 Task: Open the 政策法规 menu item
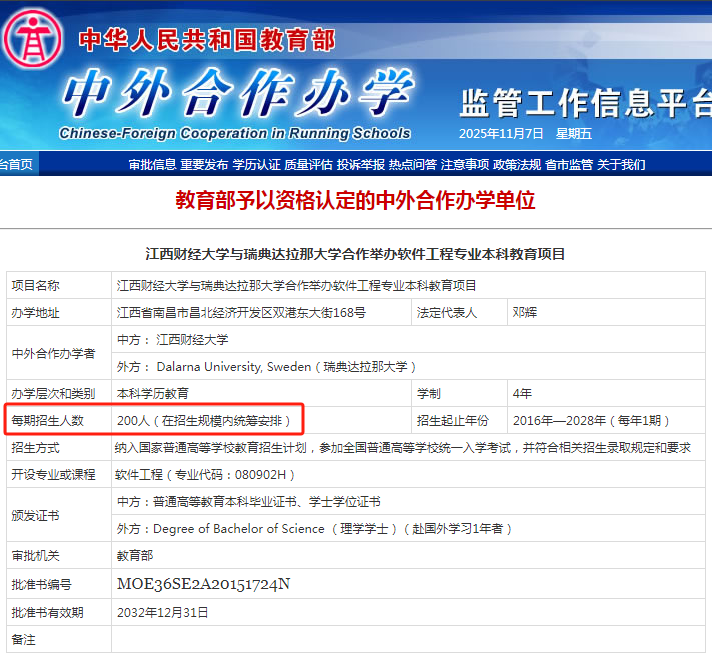click(x=517, y=164)
